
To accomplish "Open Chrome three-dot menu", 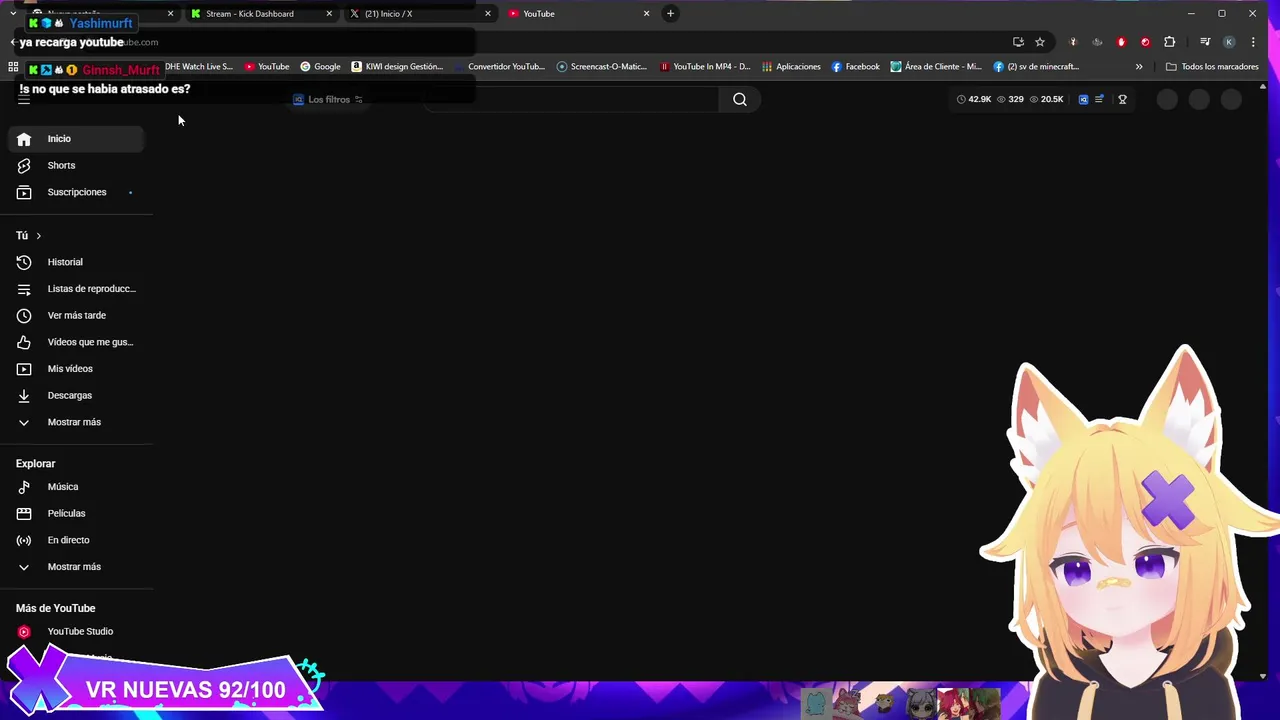I will (x=1253, y=42).
